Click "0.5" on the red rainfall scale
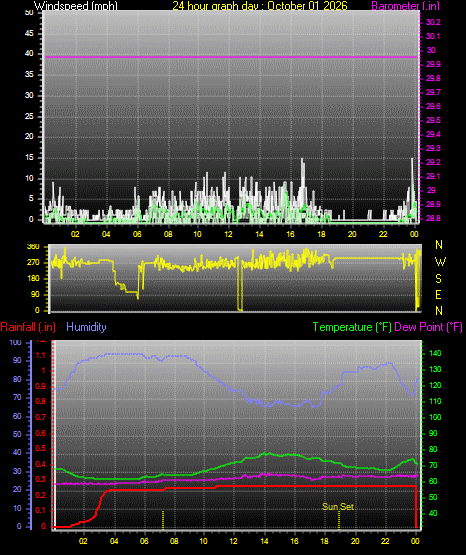466x555 pixels. pos(41,448)
